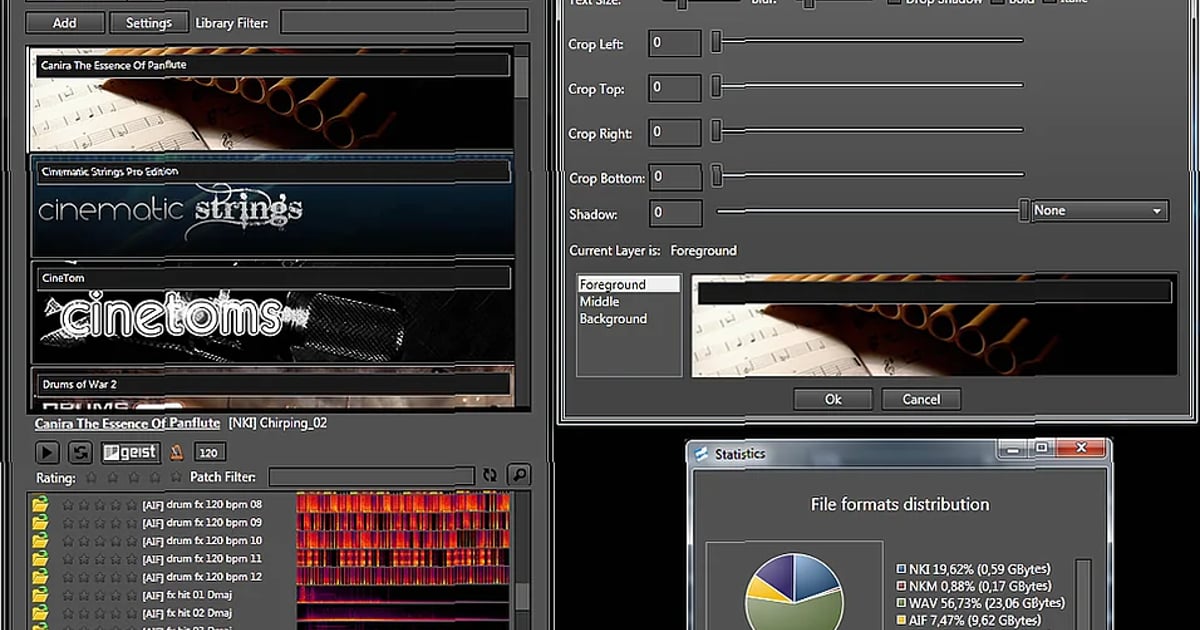Open folder icon for drum fx 120 bpm 08
Screen dimensions: 1200x630
(40, 504)
